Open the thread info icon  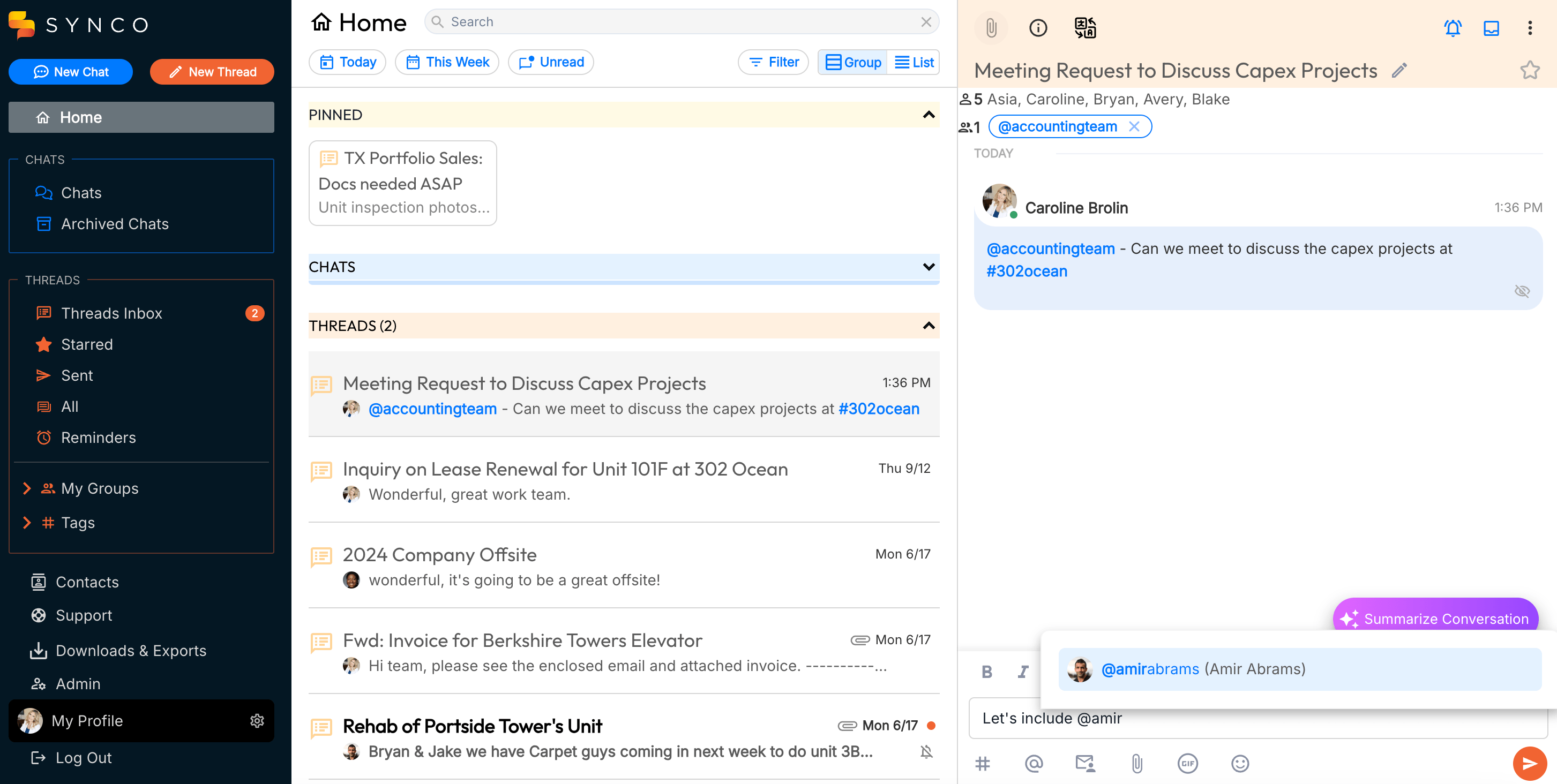point(1038,28)
